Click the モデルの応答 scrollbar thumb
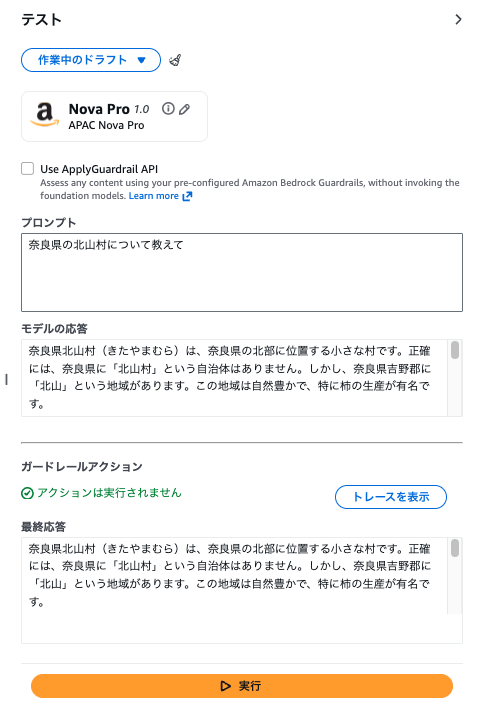This screenshot has height=722, width=481. (455, 350)
